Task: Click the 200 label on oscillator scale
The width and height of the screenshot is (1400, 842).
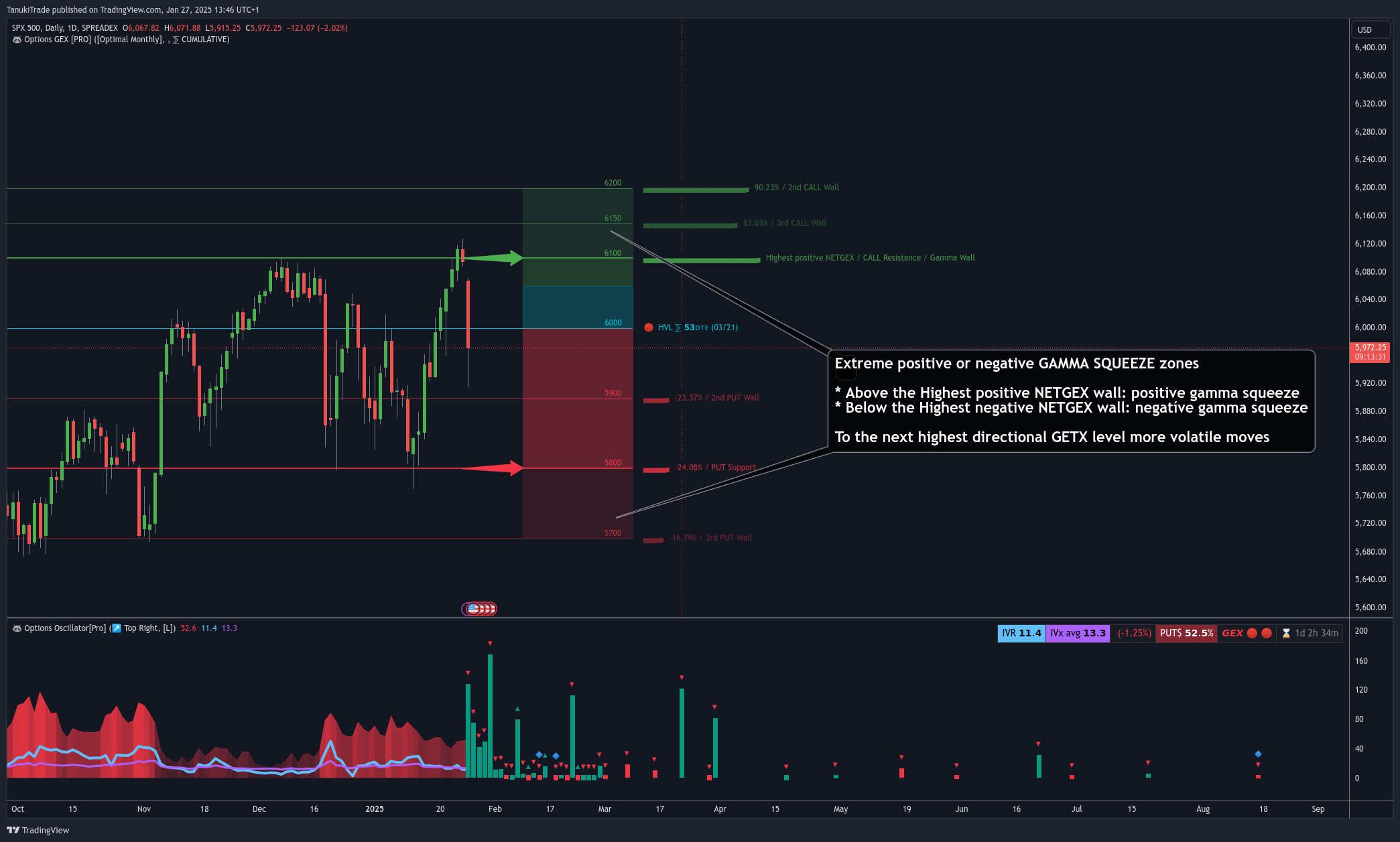Action: tap(1361, 631)
